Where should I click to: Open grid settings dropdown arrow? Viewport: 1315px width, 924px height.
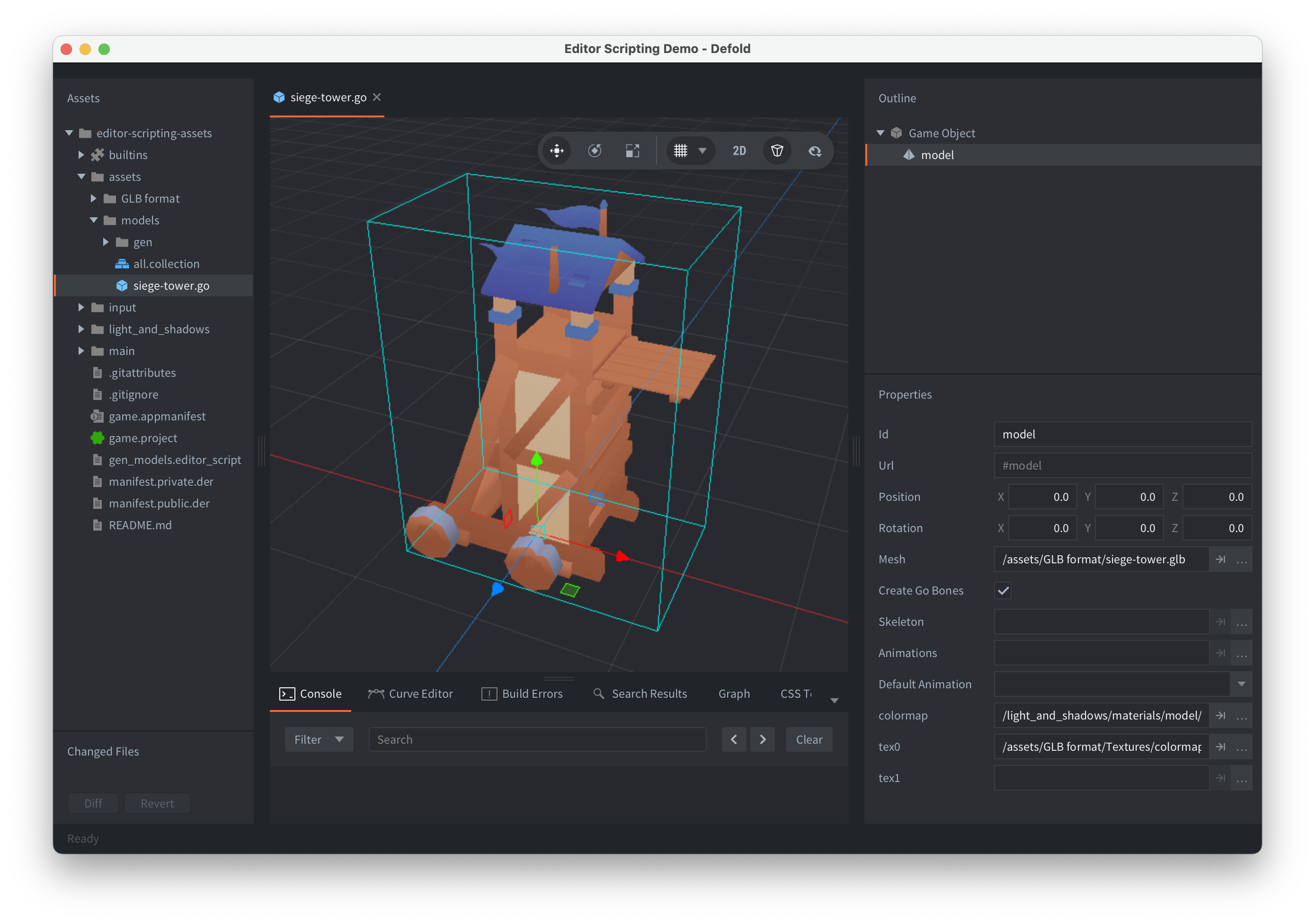(x=703, y=151)
